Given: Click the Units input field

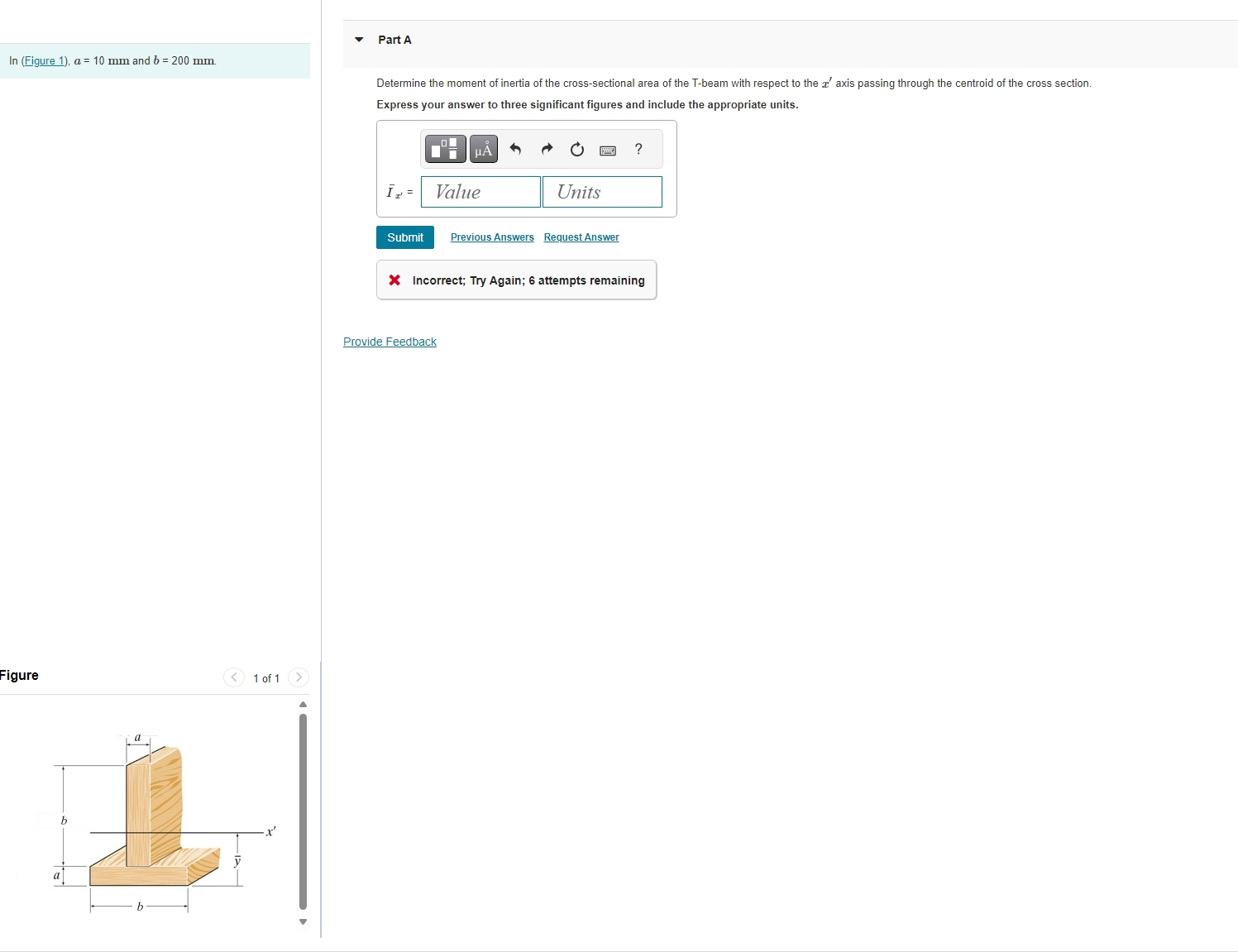Looking at the screenshot, I should tap(602, 192).
